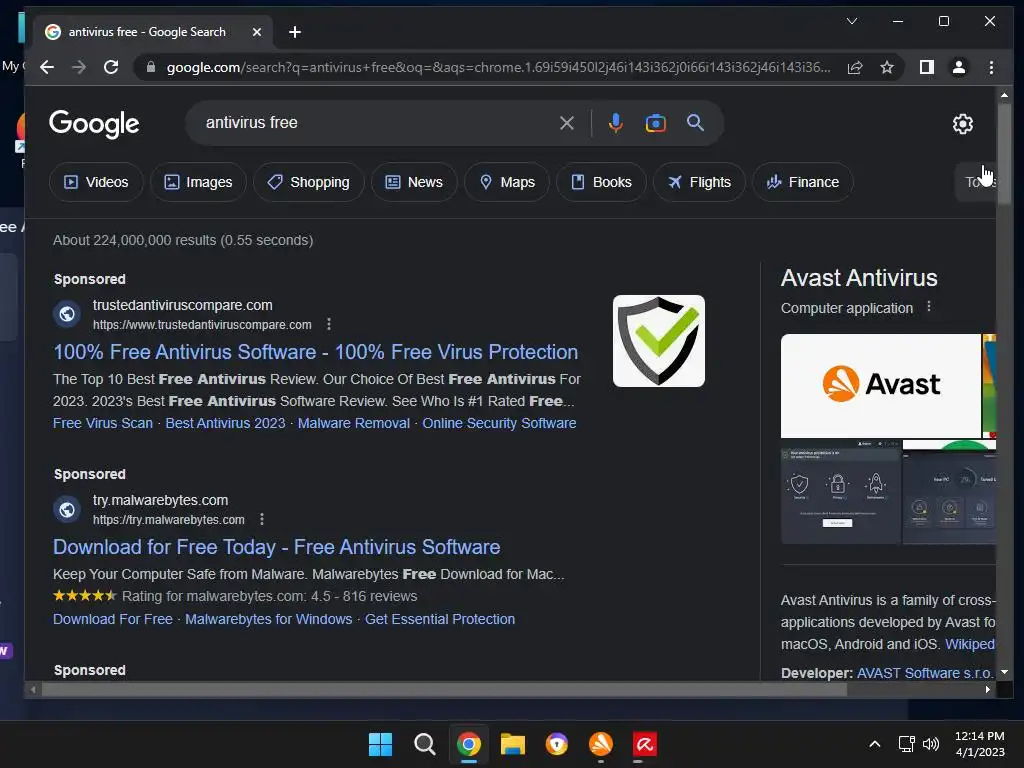Screen dimensions: 1024x768
Task: Open Malware Removal sitelink
Action: [x=353, y=423]
